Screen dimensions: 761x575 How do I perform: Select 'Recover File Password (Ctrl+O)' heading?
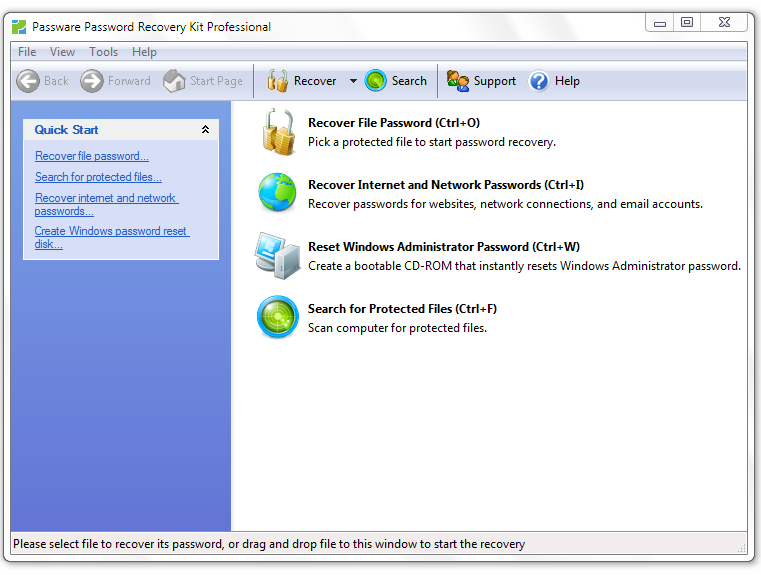tap(394, 123)
